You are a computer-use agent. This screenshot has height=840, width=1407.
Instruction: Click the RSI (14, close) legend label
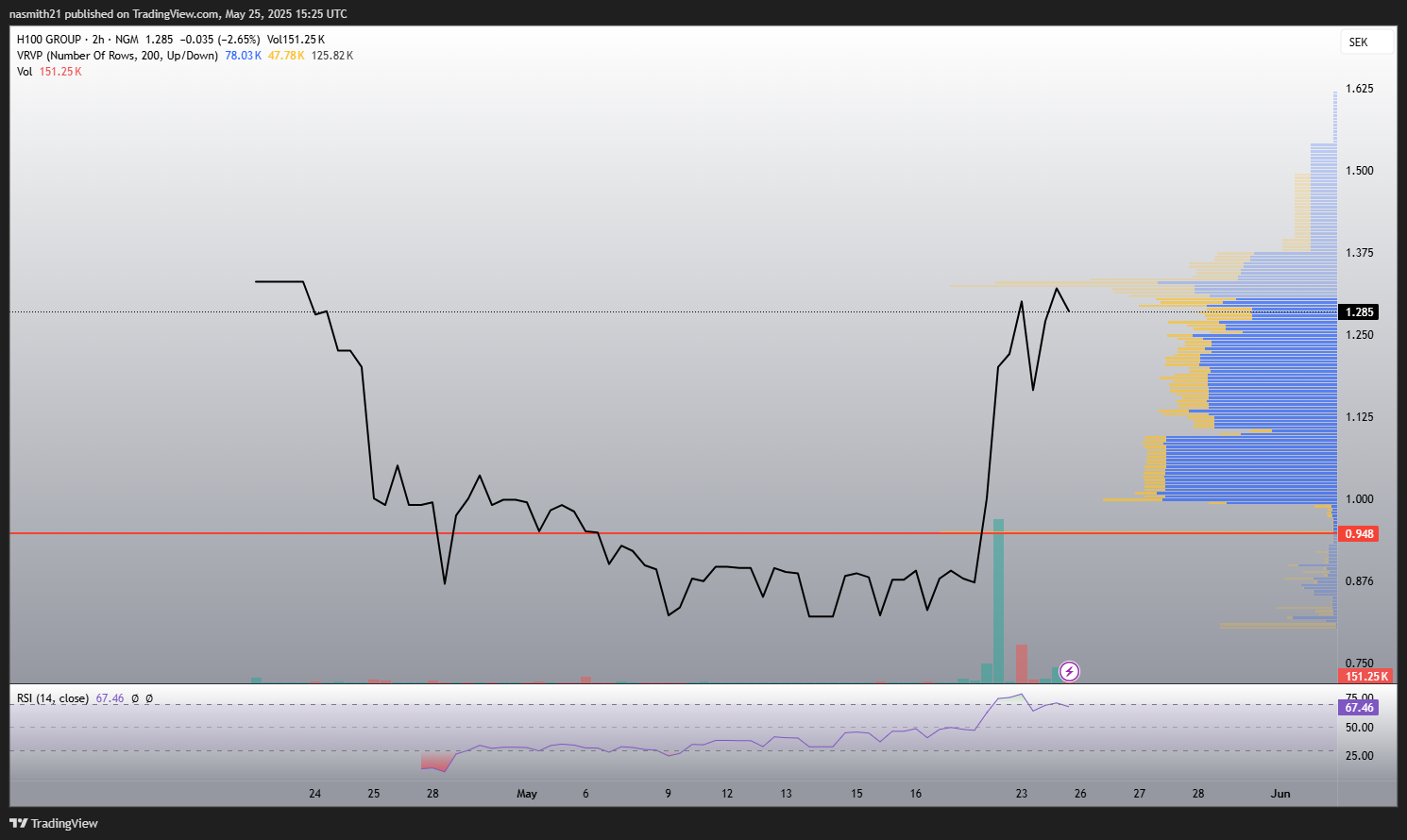coord(53,698)
